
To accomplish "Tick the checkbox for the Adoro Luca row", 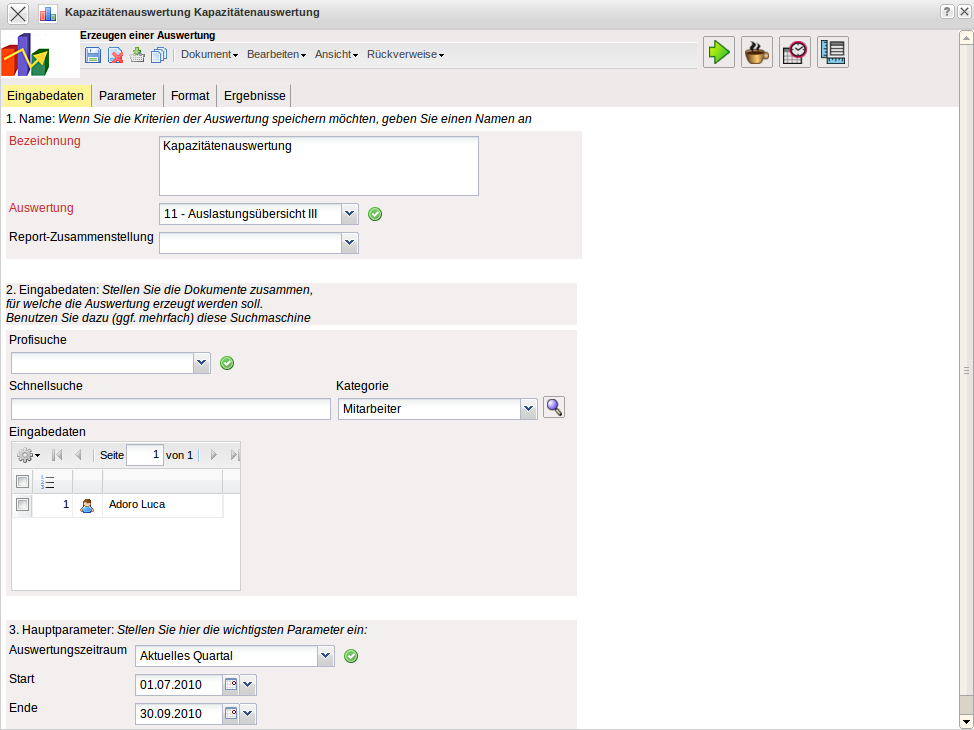I will pyautogui.click(x=23, y=505).
